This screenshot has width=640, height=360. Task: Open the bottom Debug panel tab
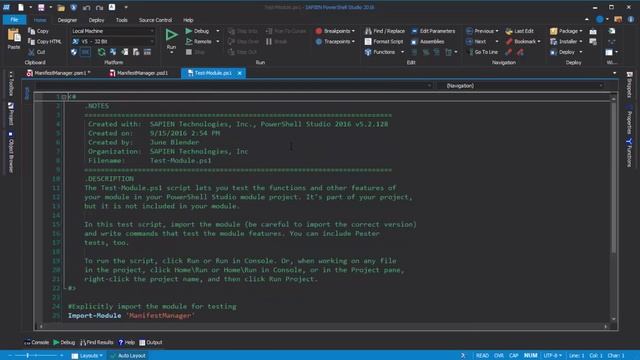64,342
